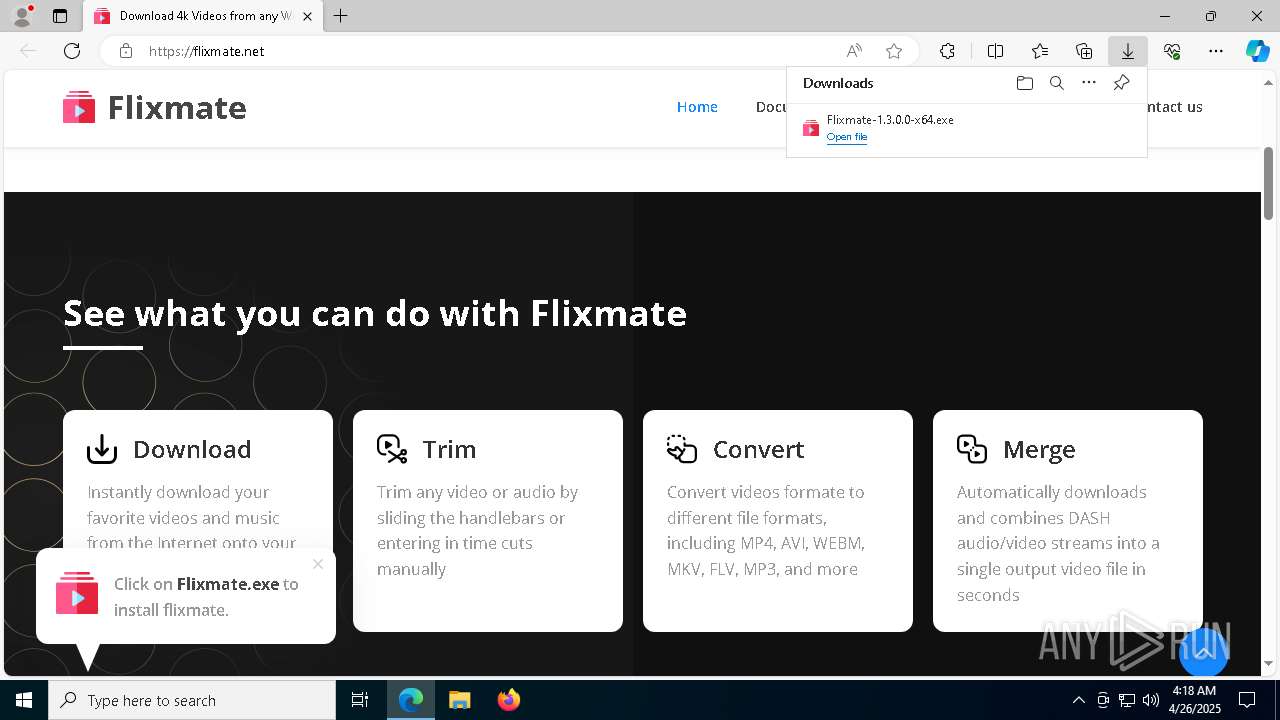This screenshot has width=1280, height=720.
Task: Open Edge Settings and more menu
Action: [1216, 51]
